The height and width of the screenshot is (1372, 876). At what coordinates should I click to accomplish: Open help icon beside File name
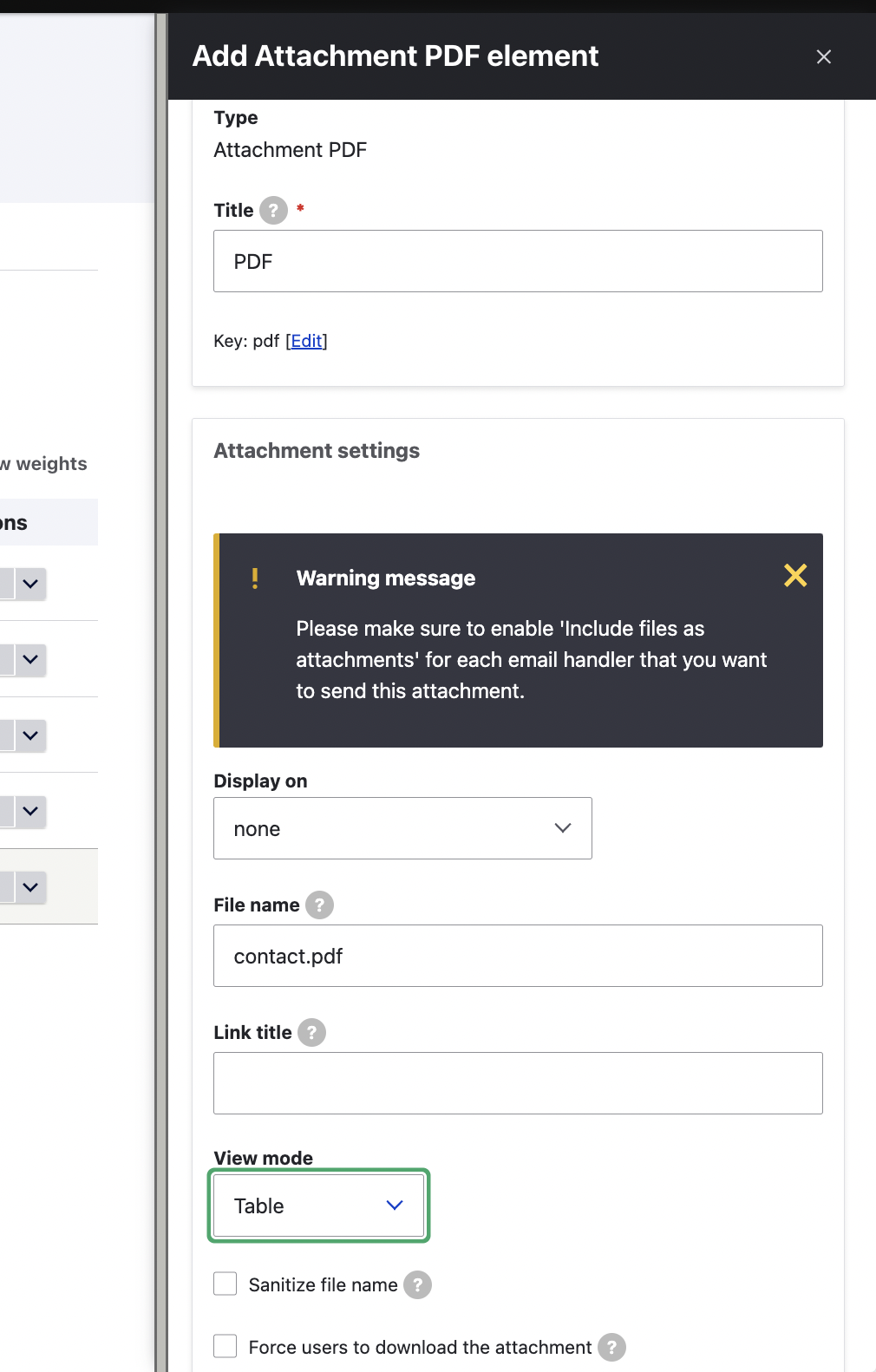[319, 905]
